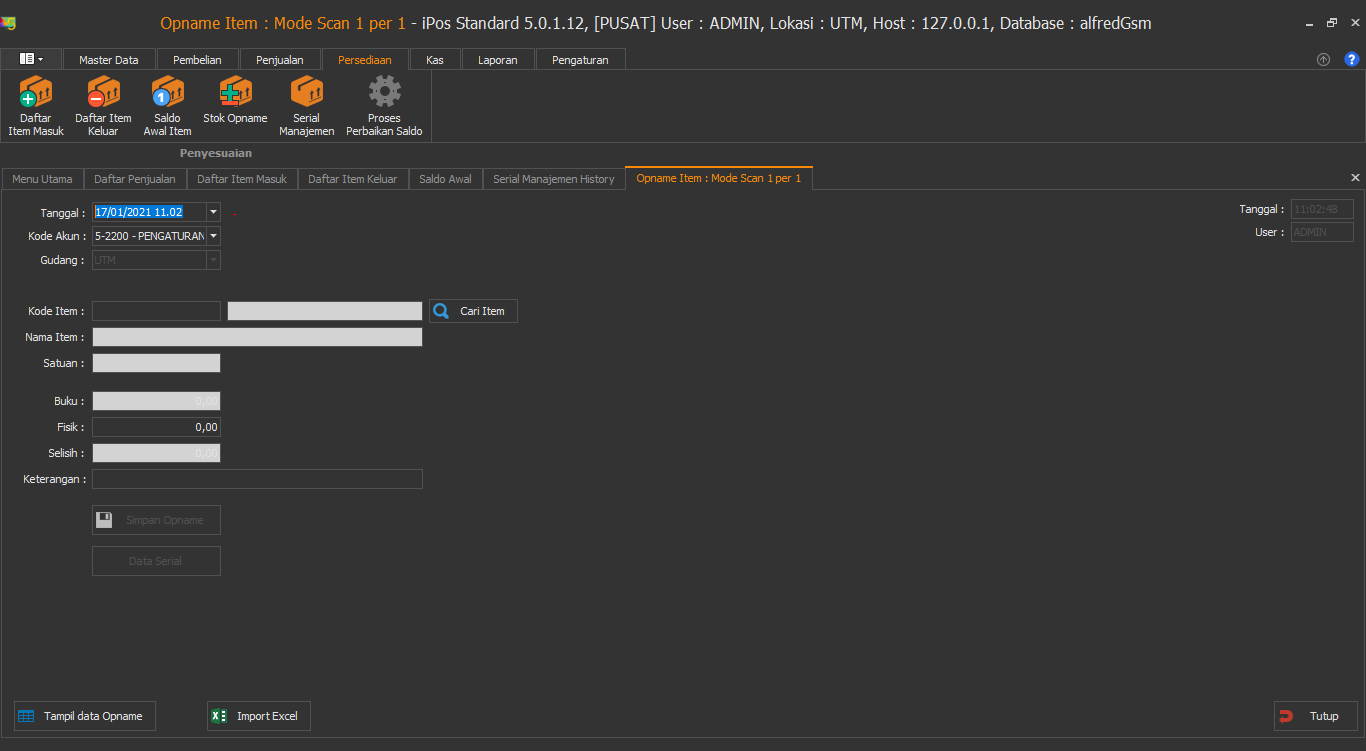The height and width of the screenshot is (751, 1366).
Task: Click the top-right time Tanggal field
Action: (1322, 209)
